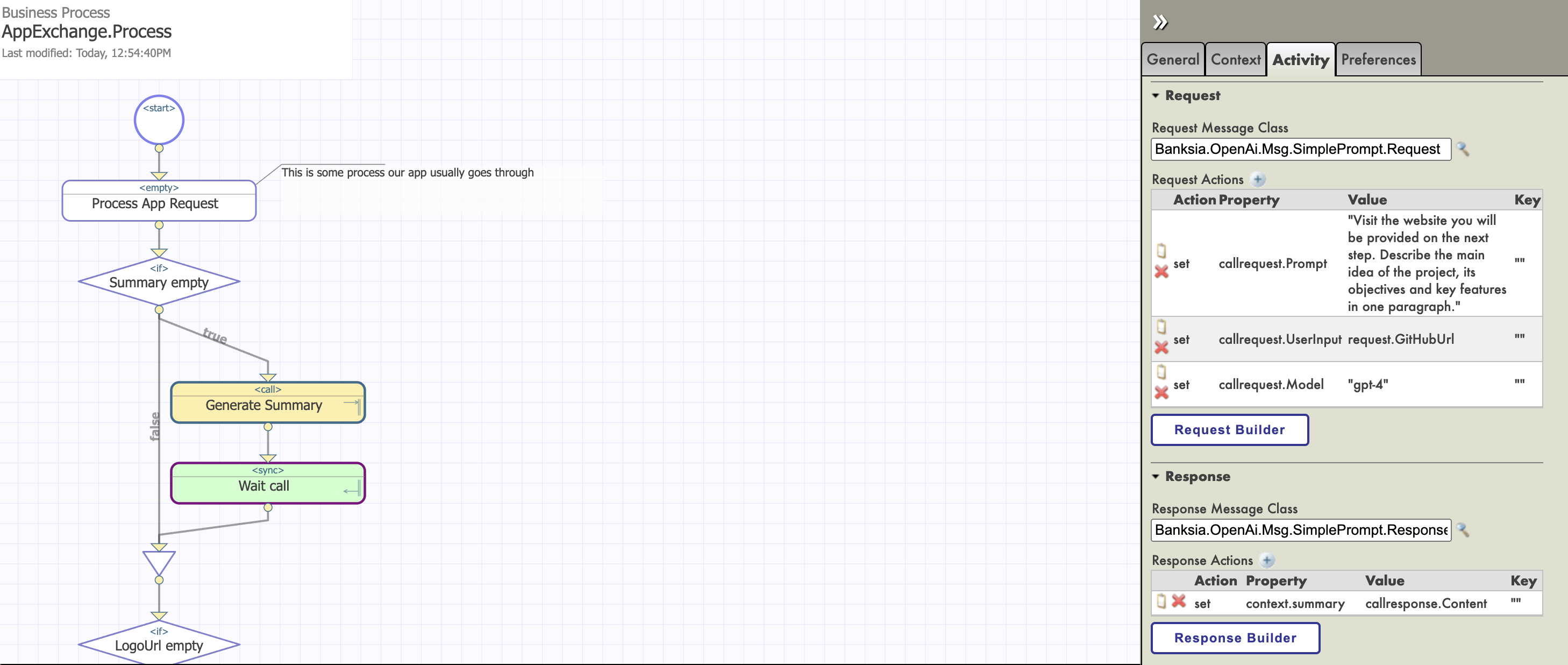Delete the callrequest.Prompt action row
The width and height of the screenshot is (1568, 665).
(x=1161, y=272)
